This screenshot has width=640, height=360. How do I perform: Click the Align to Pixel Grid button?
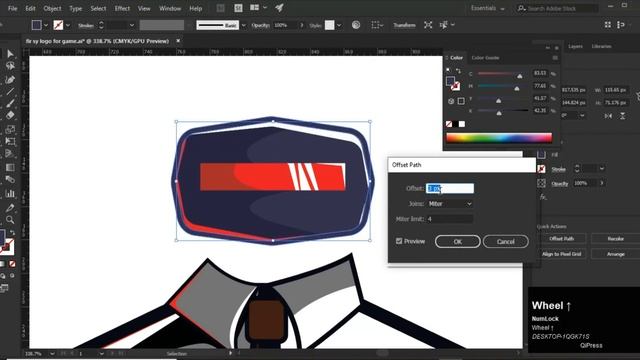pos(562,254)
